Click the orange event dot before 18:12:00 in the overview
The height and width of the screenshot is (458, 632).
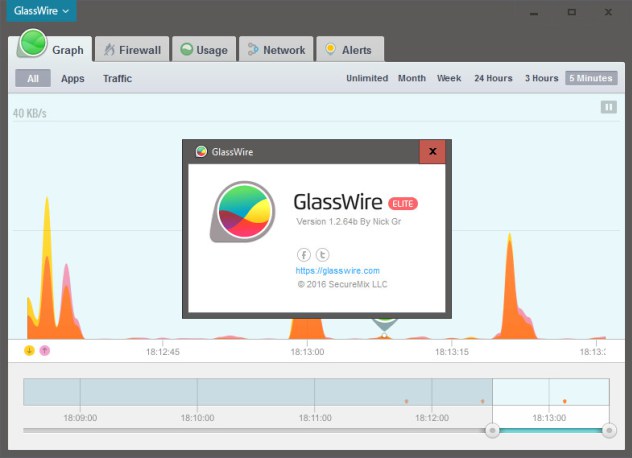[406, 401]
